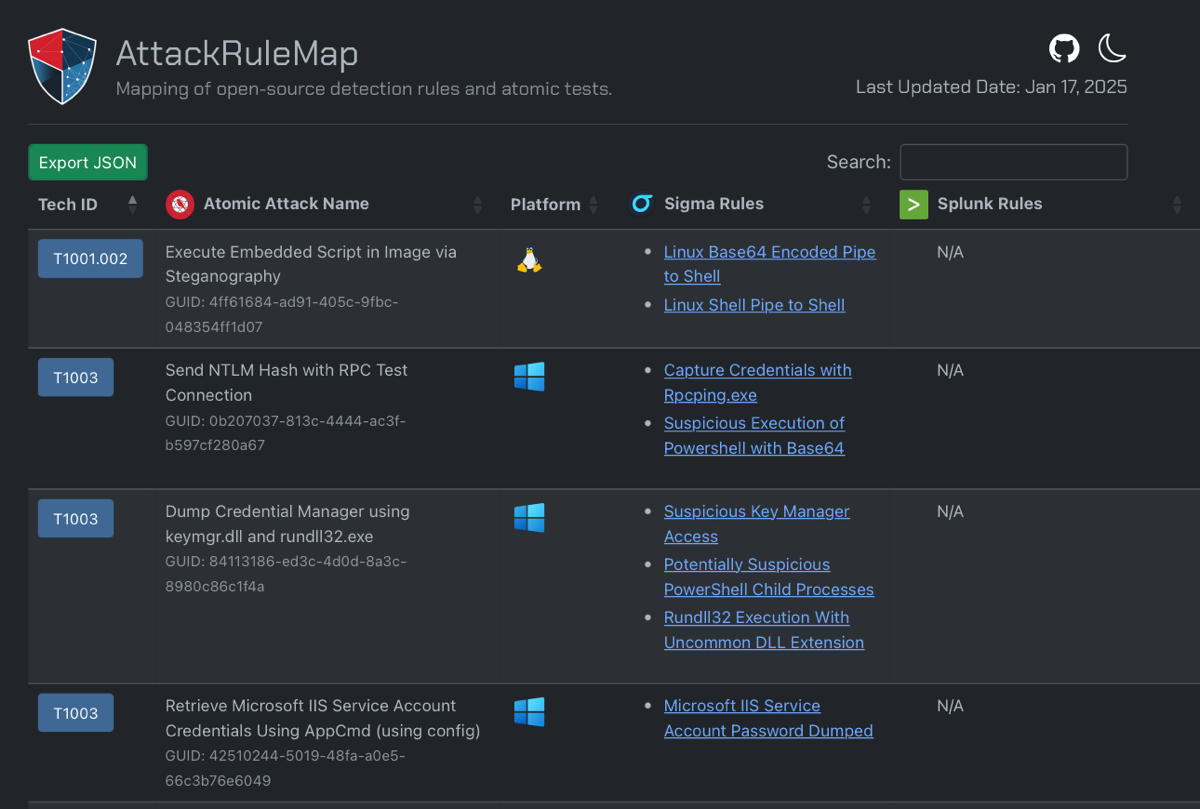The width and height of the screenshot is (1200, 809).
Task: Select GUID 4ff61684-ad91-405c-9fbc text
Action: (x=282, y=313)
